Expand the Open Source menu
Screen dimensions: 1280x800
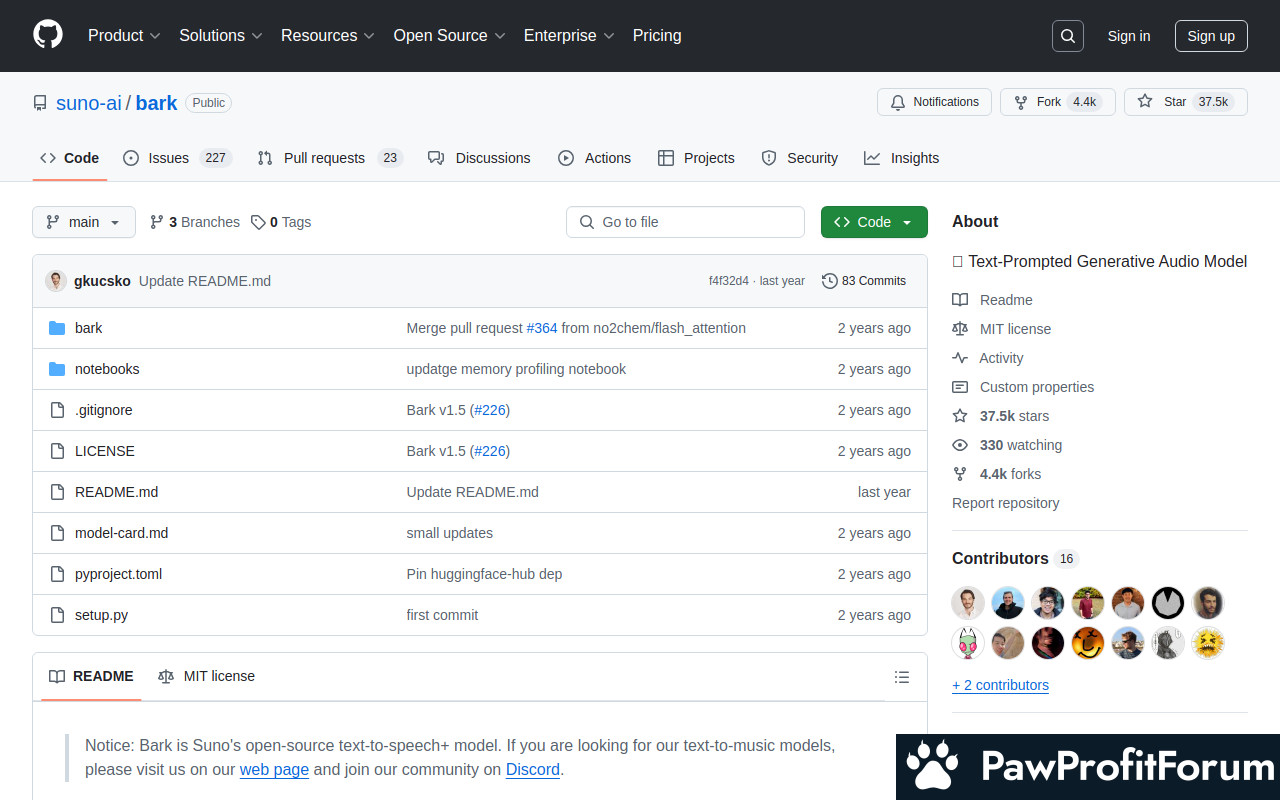pyautogui.click(x=449, y=35)
